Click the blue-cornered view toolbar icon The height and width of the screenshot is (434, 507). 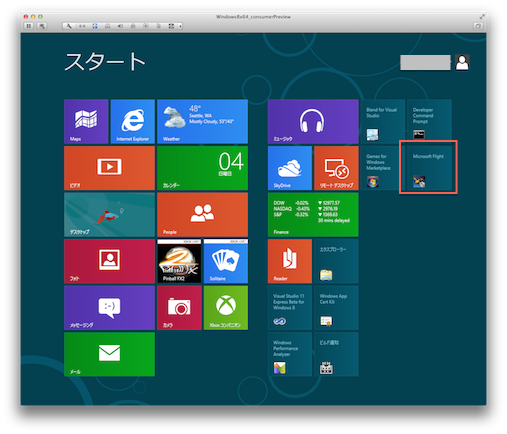click(95, 26)
